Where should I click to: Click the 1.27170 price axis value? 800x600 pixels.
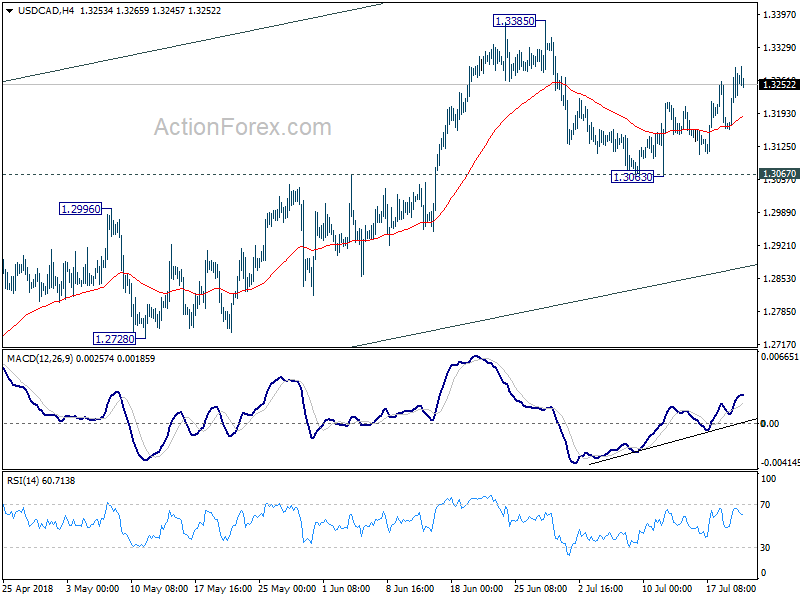click(x=779, y=345)
